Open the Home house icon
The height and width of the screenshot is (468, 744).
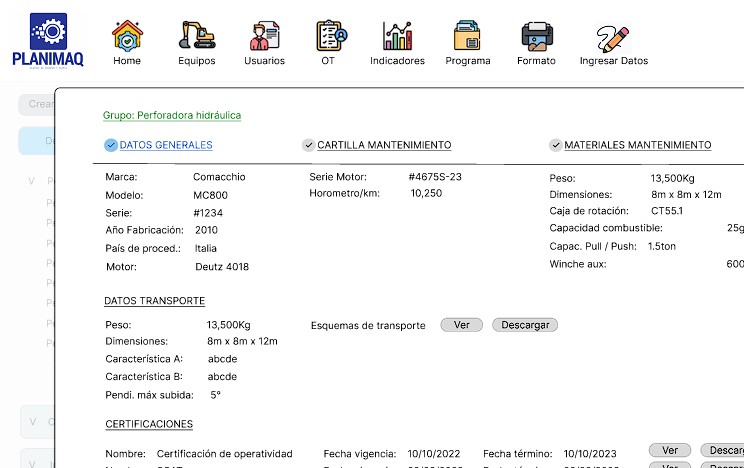(127, 36)
